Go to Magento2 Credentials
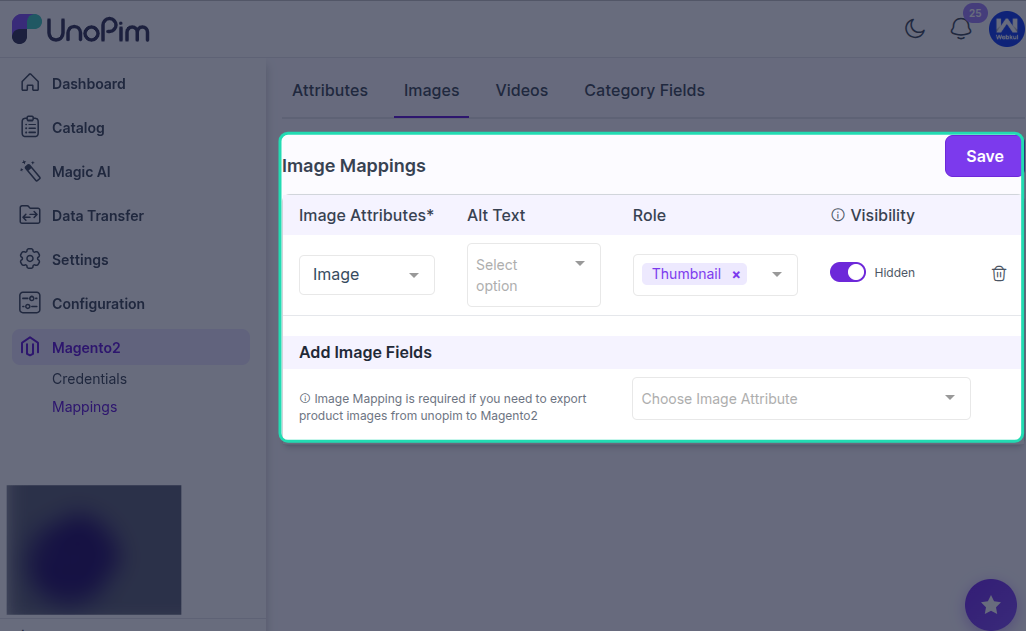Viewport: 1026px width, 631px height. click(x=89, y=378)
